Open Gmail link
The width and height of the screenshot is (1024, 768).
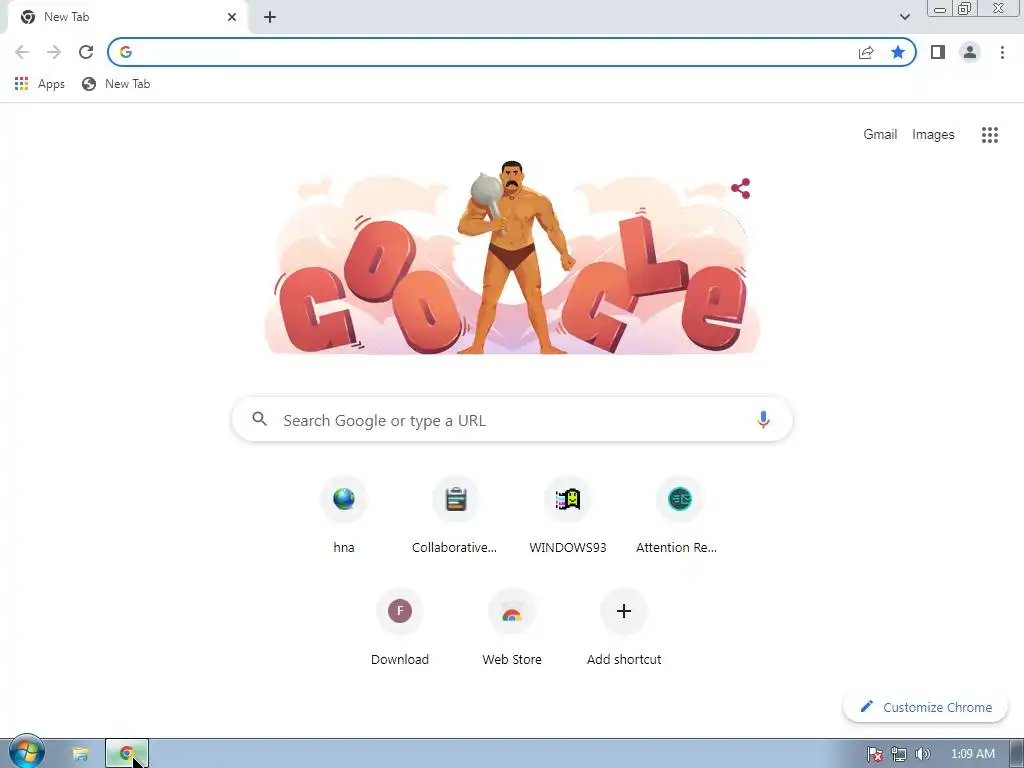(x=880, y=135)
